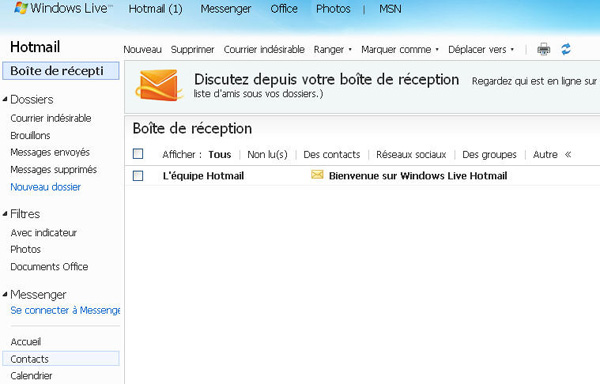Open the Déplacer vers dropdown
600x384 pixels.
[x=481, y=49]
